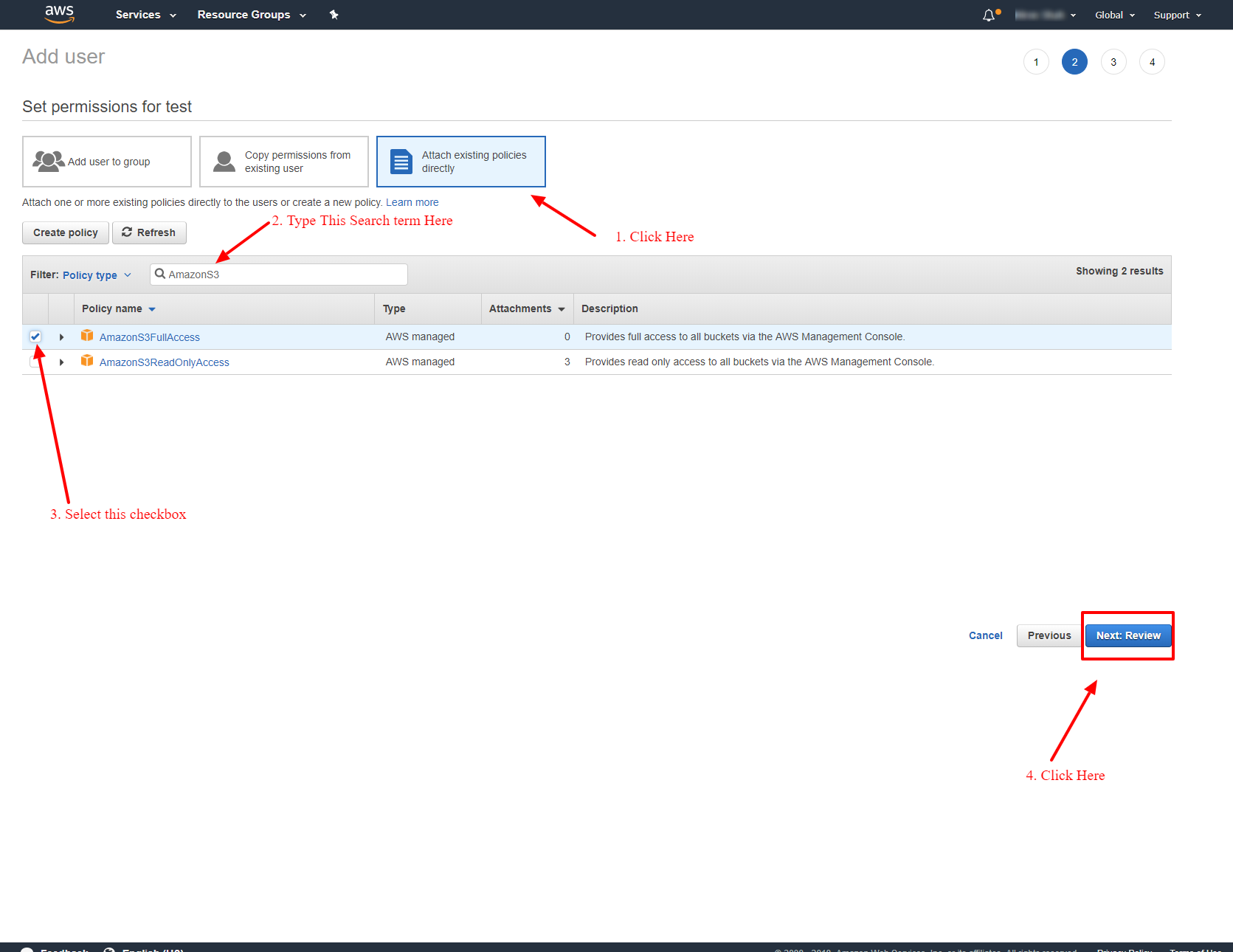Open the AmazonS3FullAccess policy link
This screenshot has height=952, width=1233.
click(x=150, y=337)
